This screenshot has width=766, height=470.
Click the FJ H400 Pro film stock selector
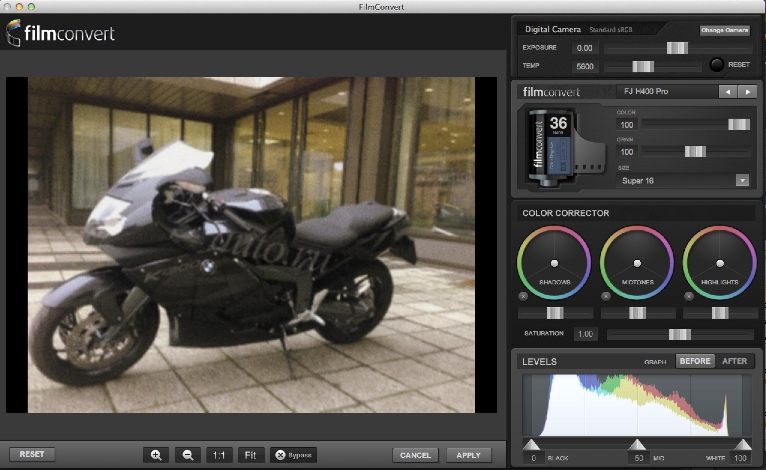pos(666,91)
